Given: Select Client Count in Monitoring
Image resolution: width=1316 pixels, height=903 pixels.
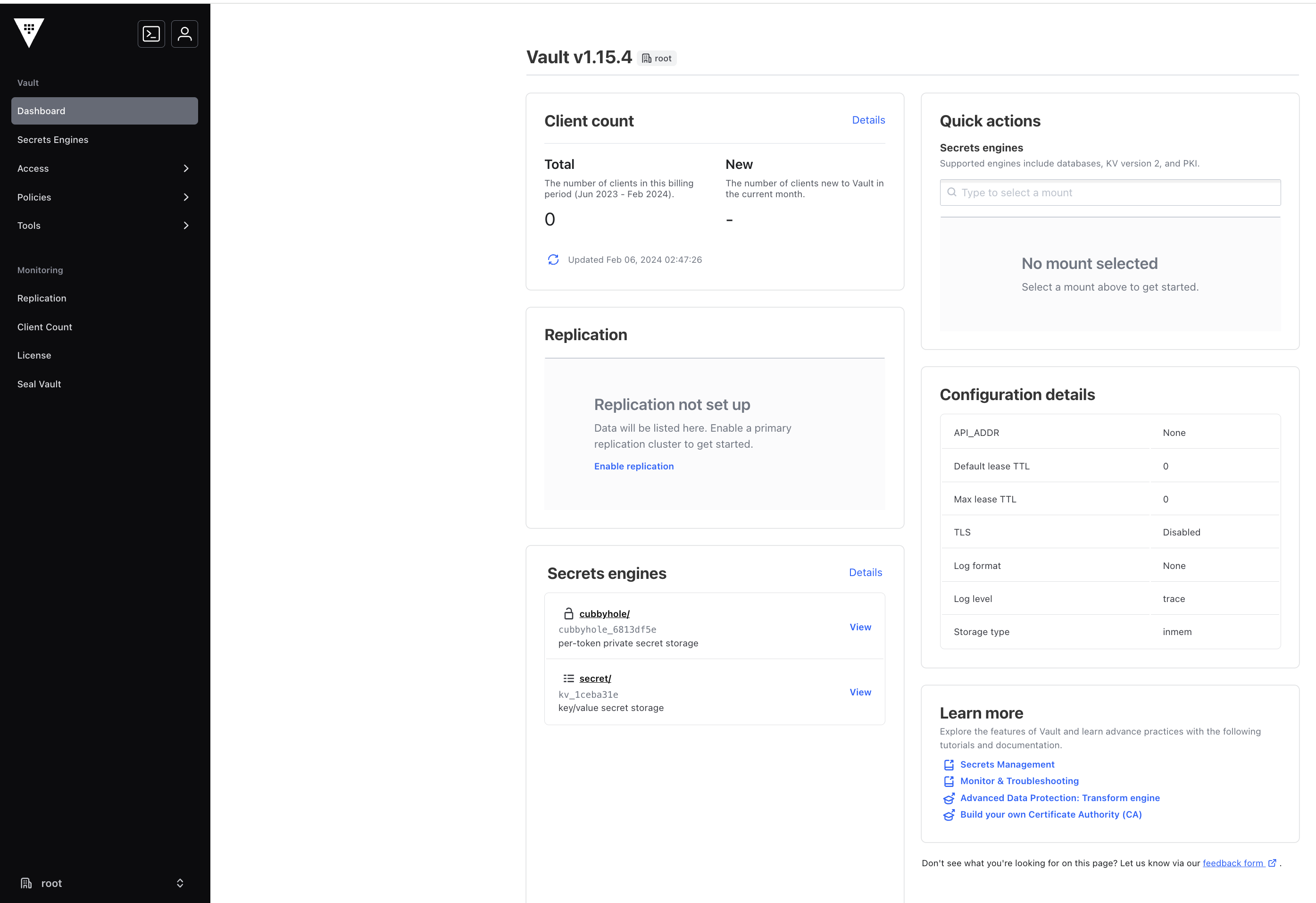Looking at the screenshot, I should (x=45, y=327).
